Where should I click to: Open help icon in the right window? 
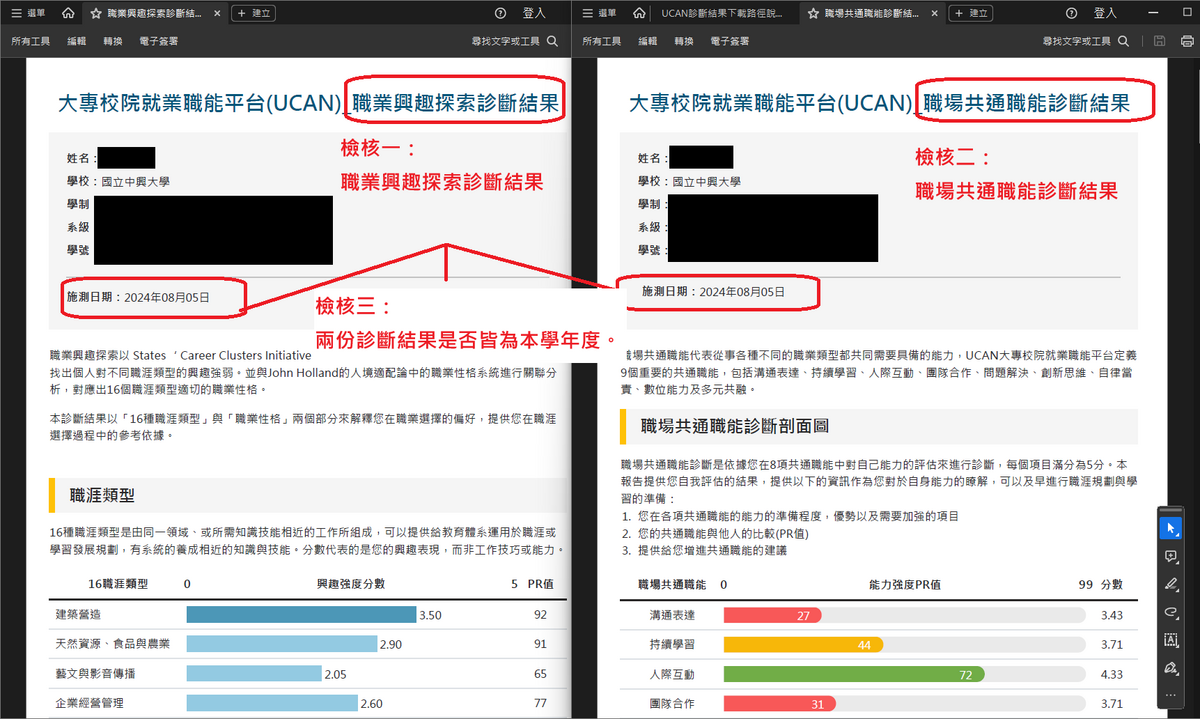(1071, 13)
